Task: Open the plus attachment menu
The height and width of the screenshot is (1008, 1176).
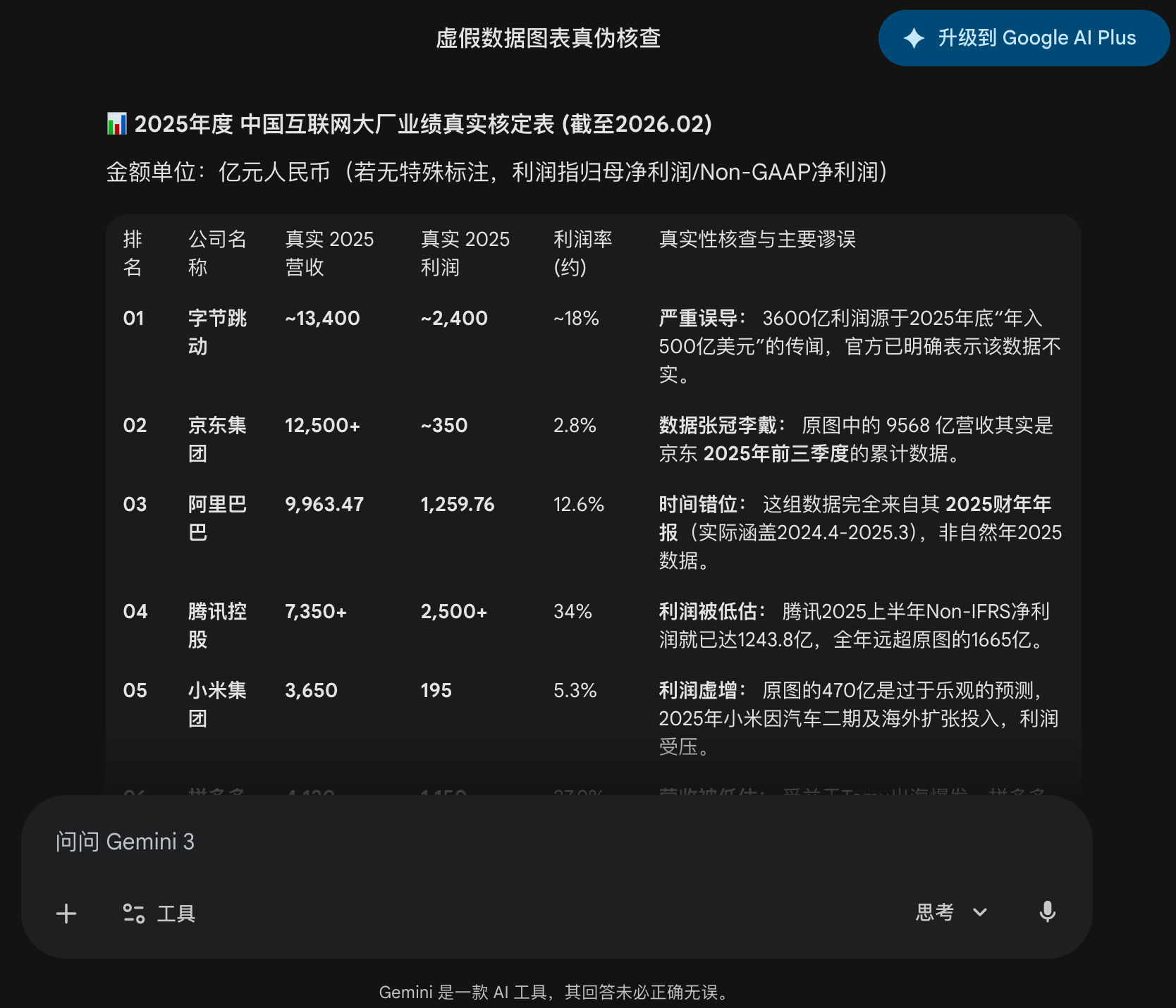Action: coord(66,914)
